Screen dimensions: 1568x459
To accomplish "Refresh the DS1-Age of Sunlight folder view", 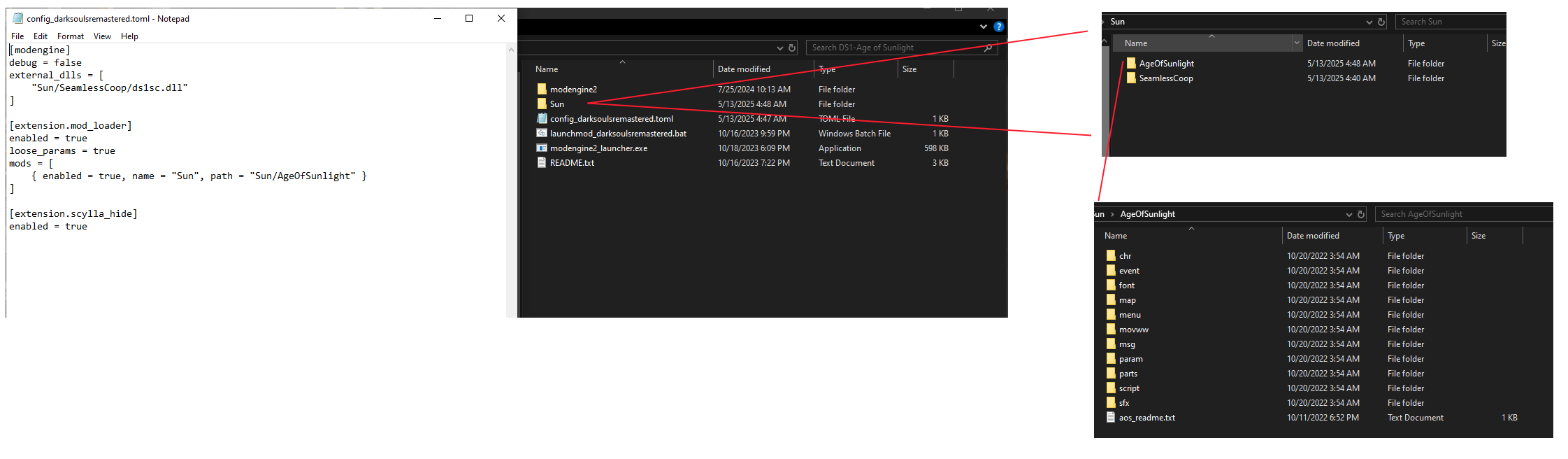I will 792,48.
